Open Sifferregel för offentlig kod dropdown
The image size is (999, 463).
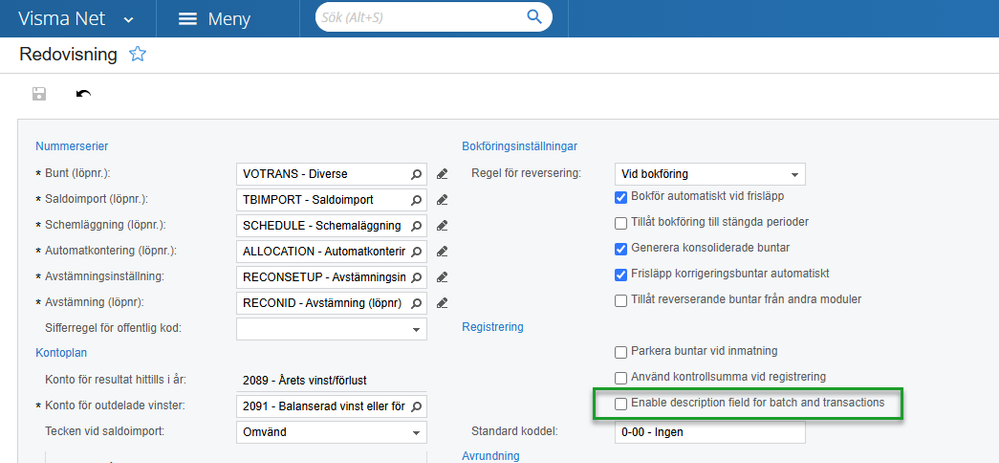pos(416,330)
